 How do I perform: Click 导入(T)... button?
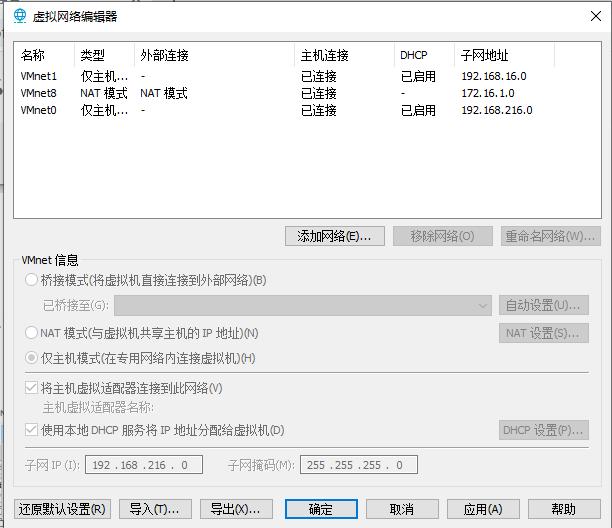155,509
